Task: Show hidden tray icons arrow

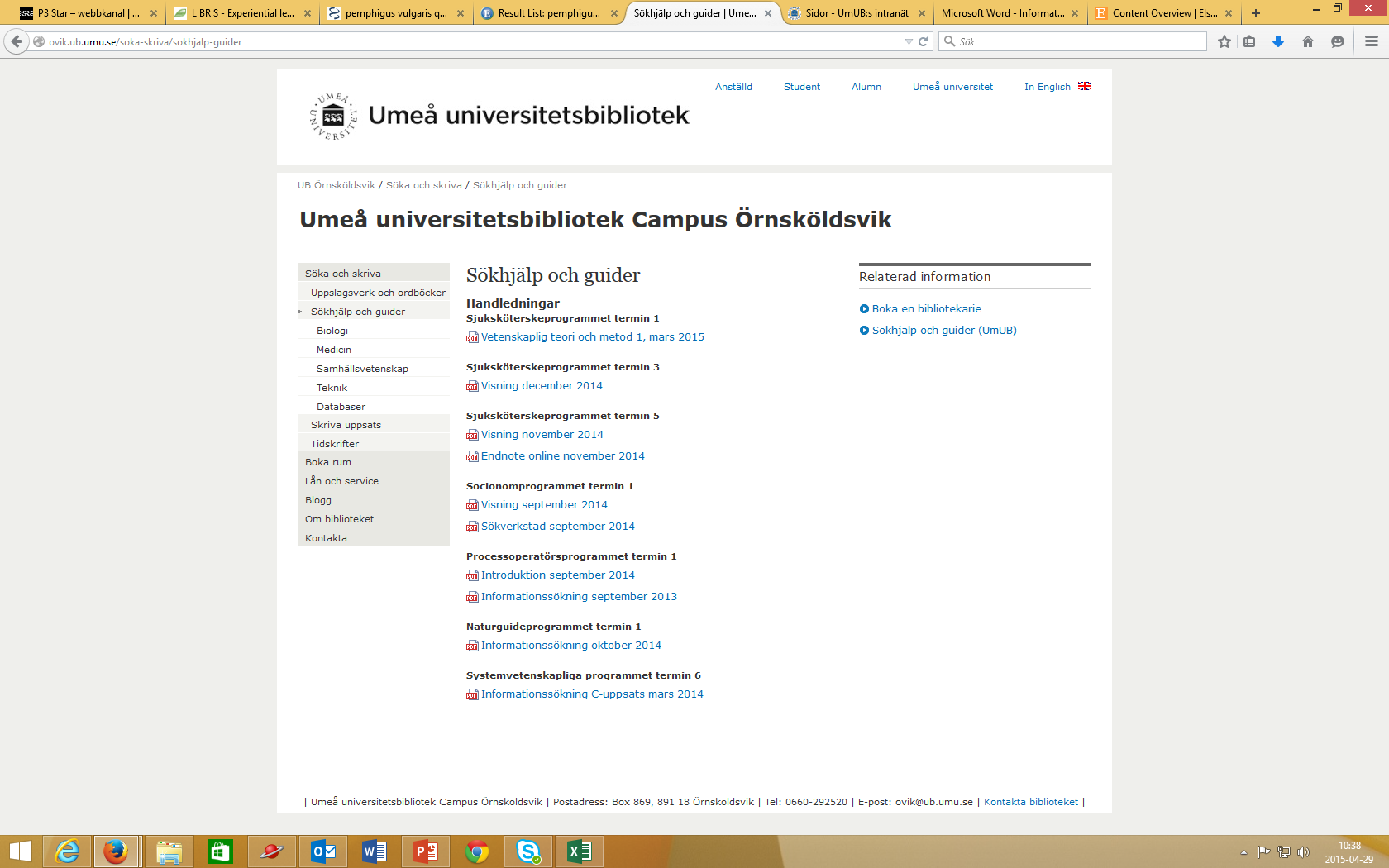Action: pos(1243,852)
